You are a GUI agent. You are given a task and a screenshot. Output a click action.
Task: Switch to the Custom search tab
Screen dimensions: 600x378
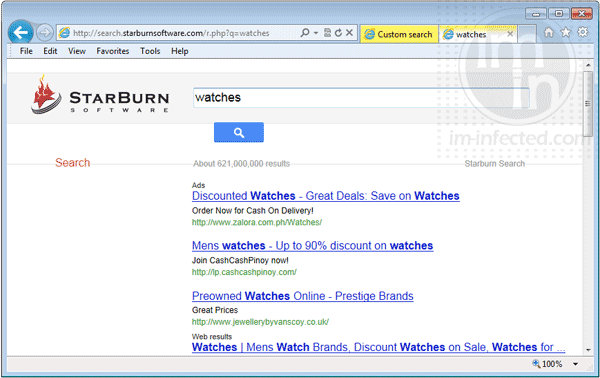[x=399, y=34]
